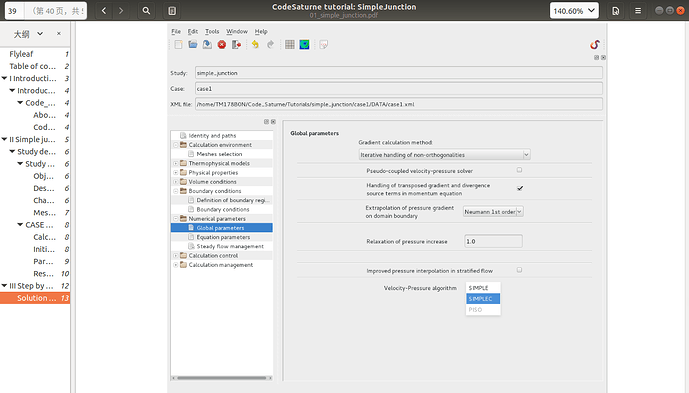This screenshot has height=393, width=689.
Task: Click the Code_Saturne logo icon
Action: click(595, 44)
